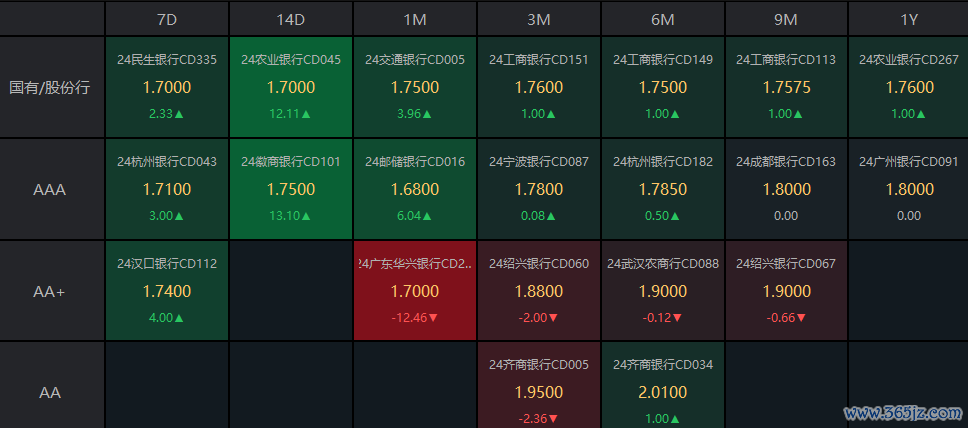Open the 24齐商银行CD034 cell
Viewport: 968px width, 428px height.
tap(662, 385)
